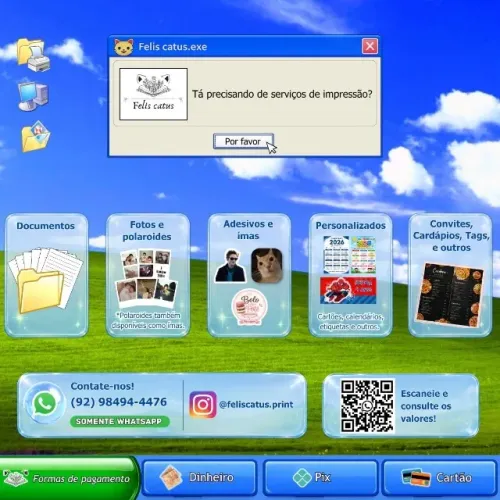Click the cat icon in the title bar
The width and height of the screenshot is (500, 500).
coord(124,47)
